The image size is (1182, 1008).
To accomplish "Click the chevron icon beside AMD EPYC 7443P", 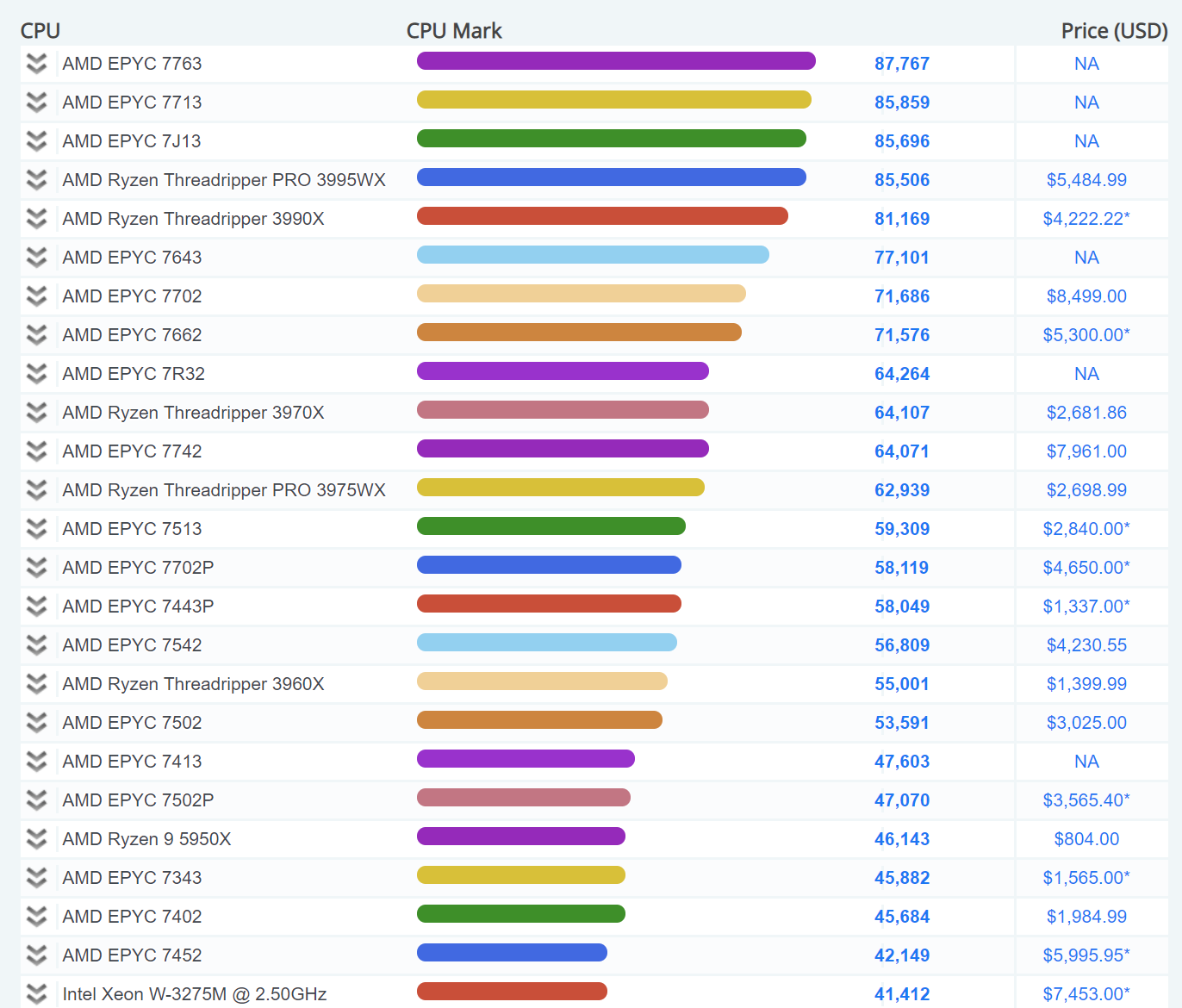I will point(36,607).
